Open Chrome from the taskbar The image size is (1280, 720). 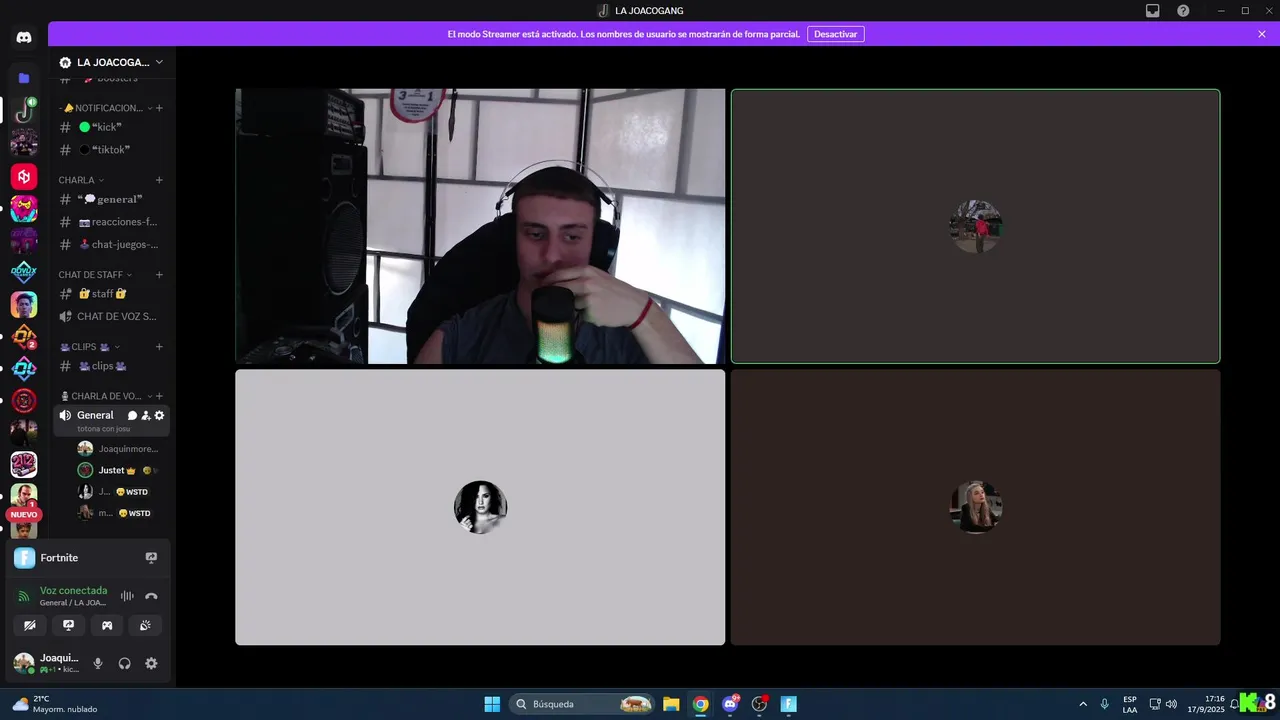[x=701, y=704]
